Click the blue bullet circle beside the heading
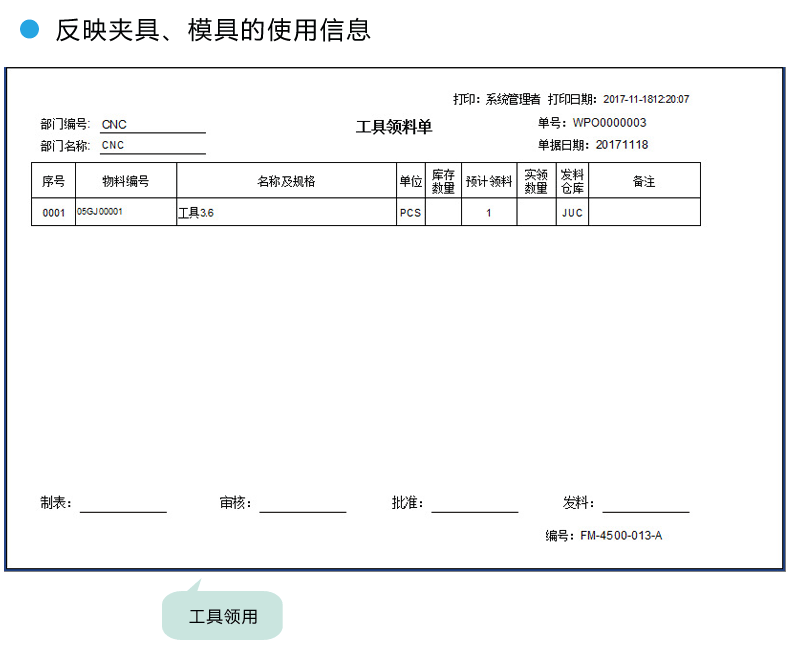790x662 pixels. click(x=29, y=30)
